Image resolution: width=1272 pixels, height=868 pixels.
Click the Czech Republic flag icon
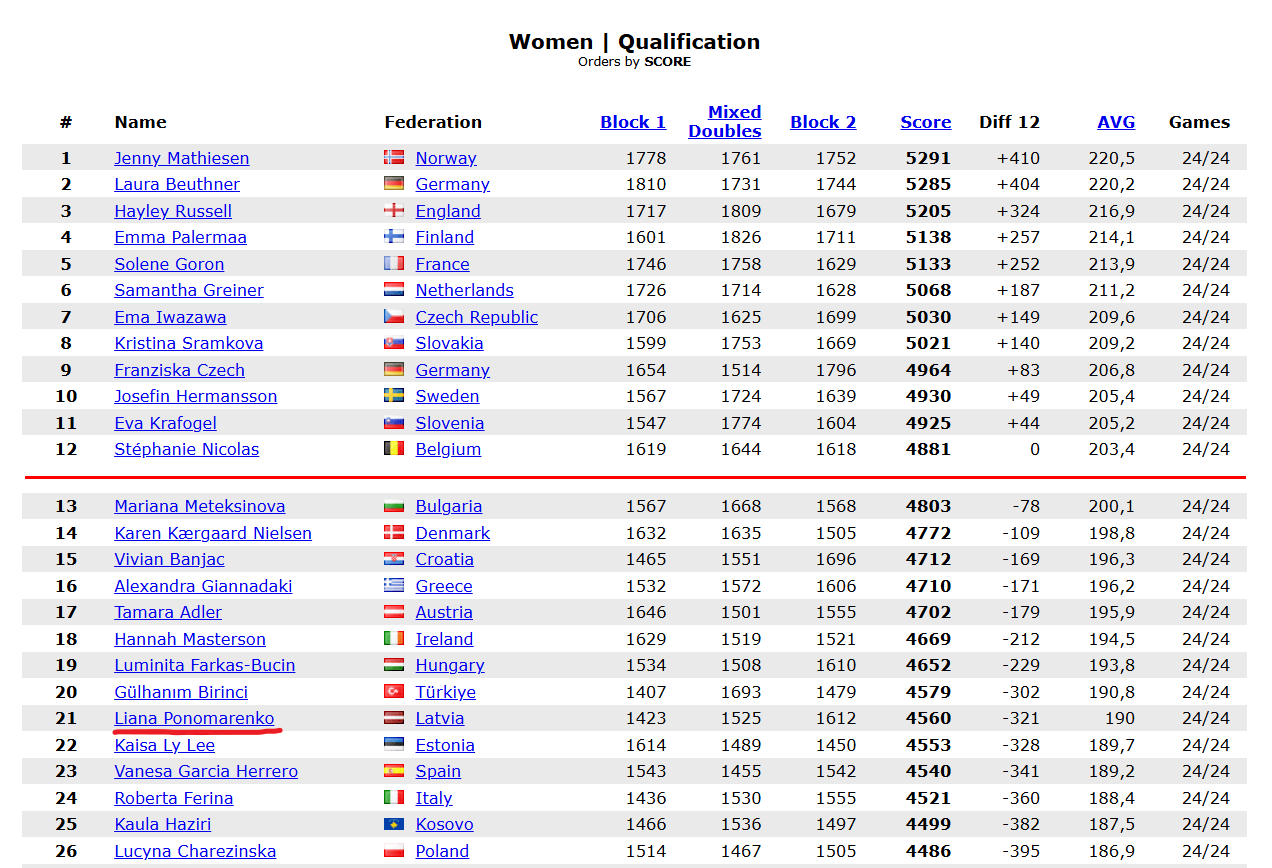pyautogui.click(x=394, y=317)
